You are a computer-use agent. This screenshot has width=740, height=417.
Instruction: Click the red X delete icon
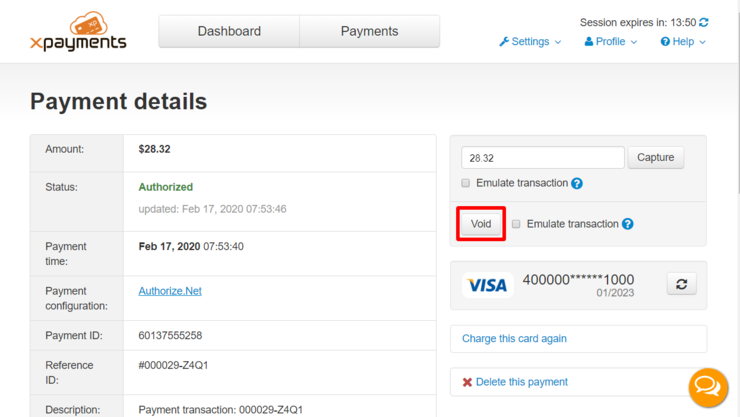point(467,382)
